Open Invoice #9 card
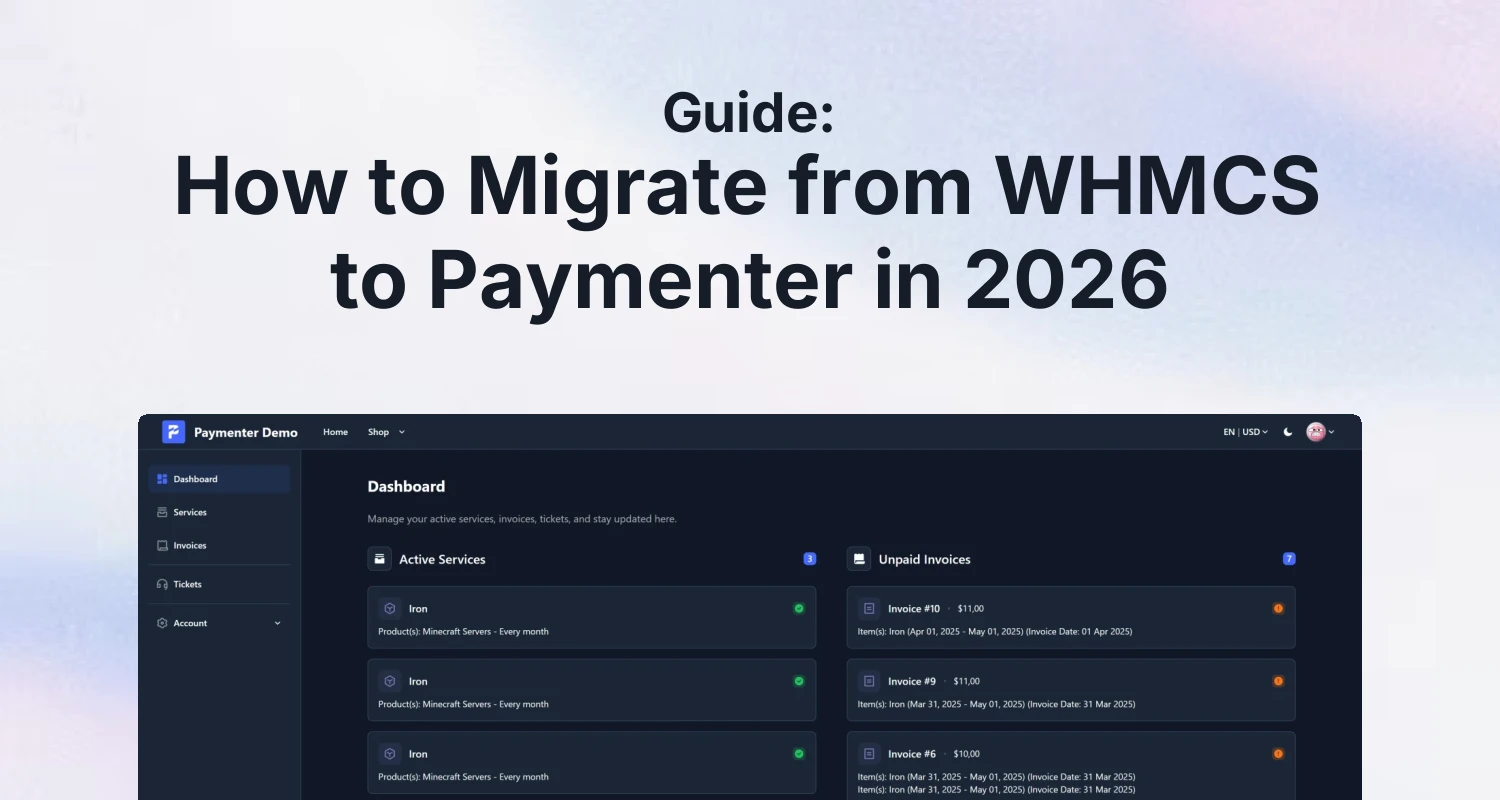The height and width of the screenshot is (800, 1500). coord(1071,690)
